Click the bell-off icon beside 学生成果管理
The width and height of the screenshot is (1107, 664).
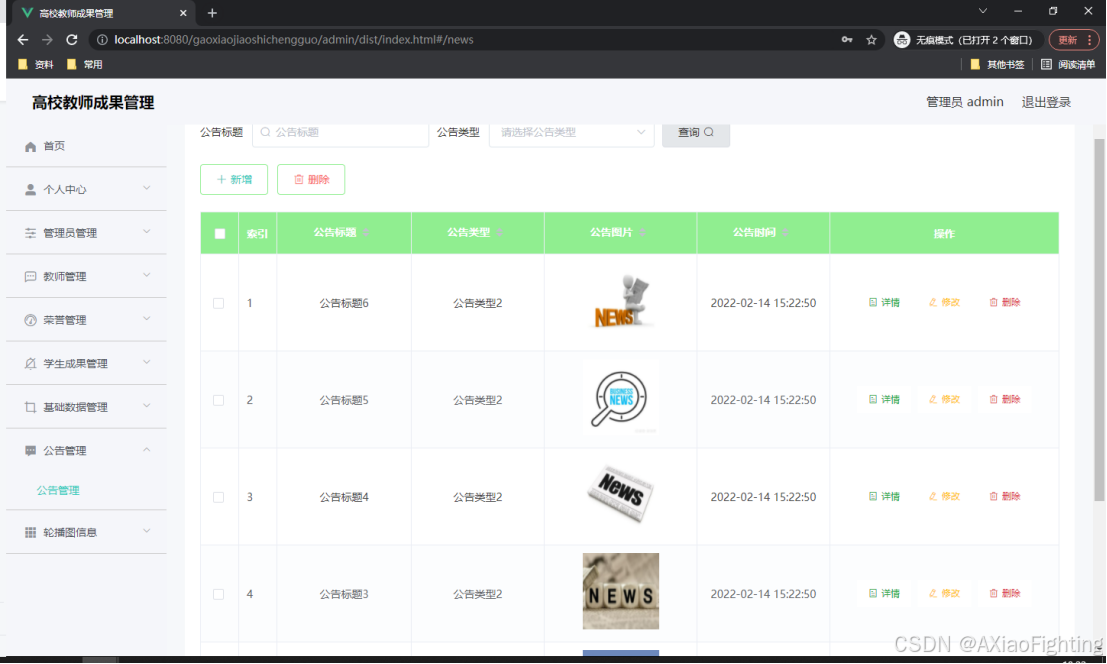pos(30,364)
